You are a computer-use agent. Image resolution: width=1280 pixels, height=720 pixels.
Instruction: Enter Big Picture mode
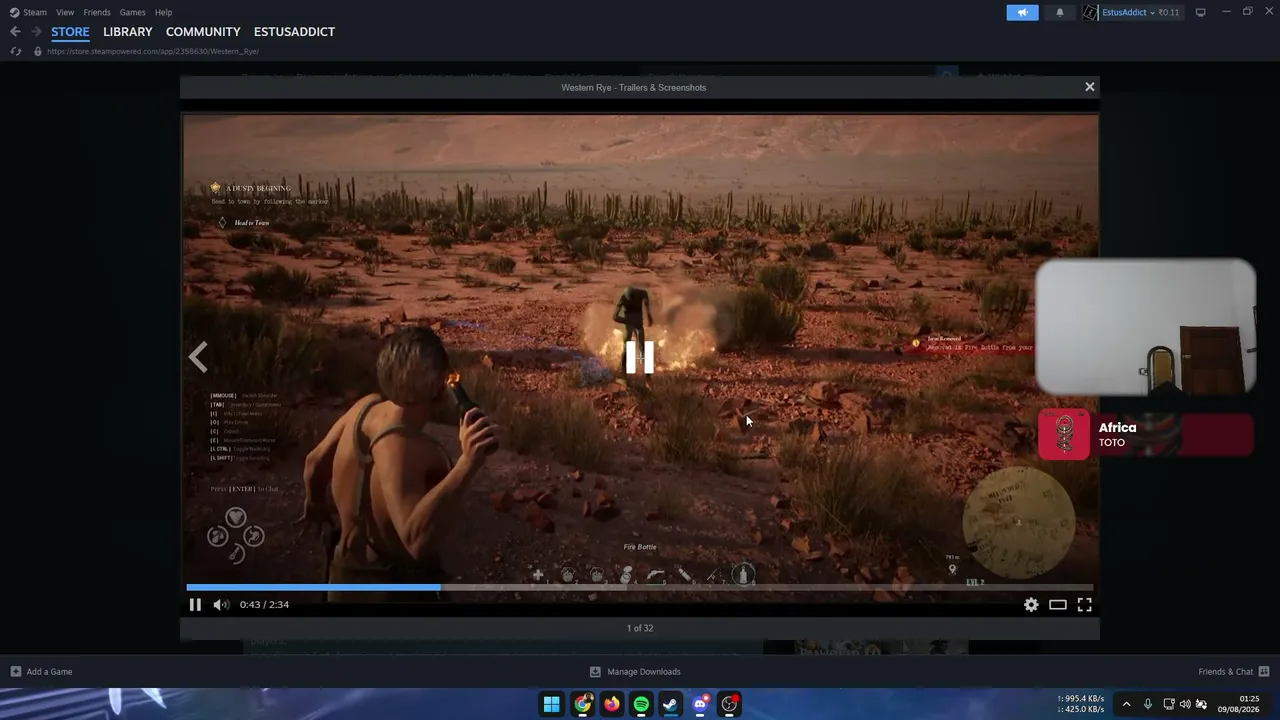tap(1200, 12)
